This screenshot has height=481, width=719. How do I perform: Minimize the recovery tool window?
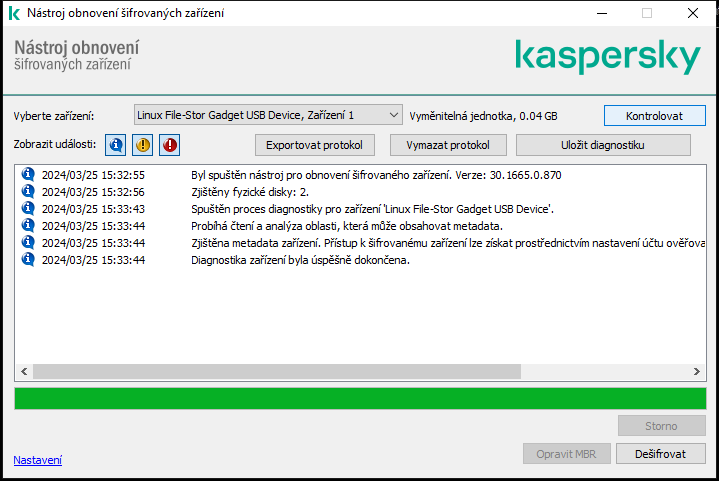[602, 13]
